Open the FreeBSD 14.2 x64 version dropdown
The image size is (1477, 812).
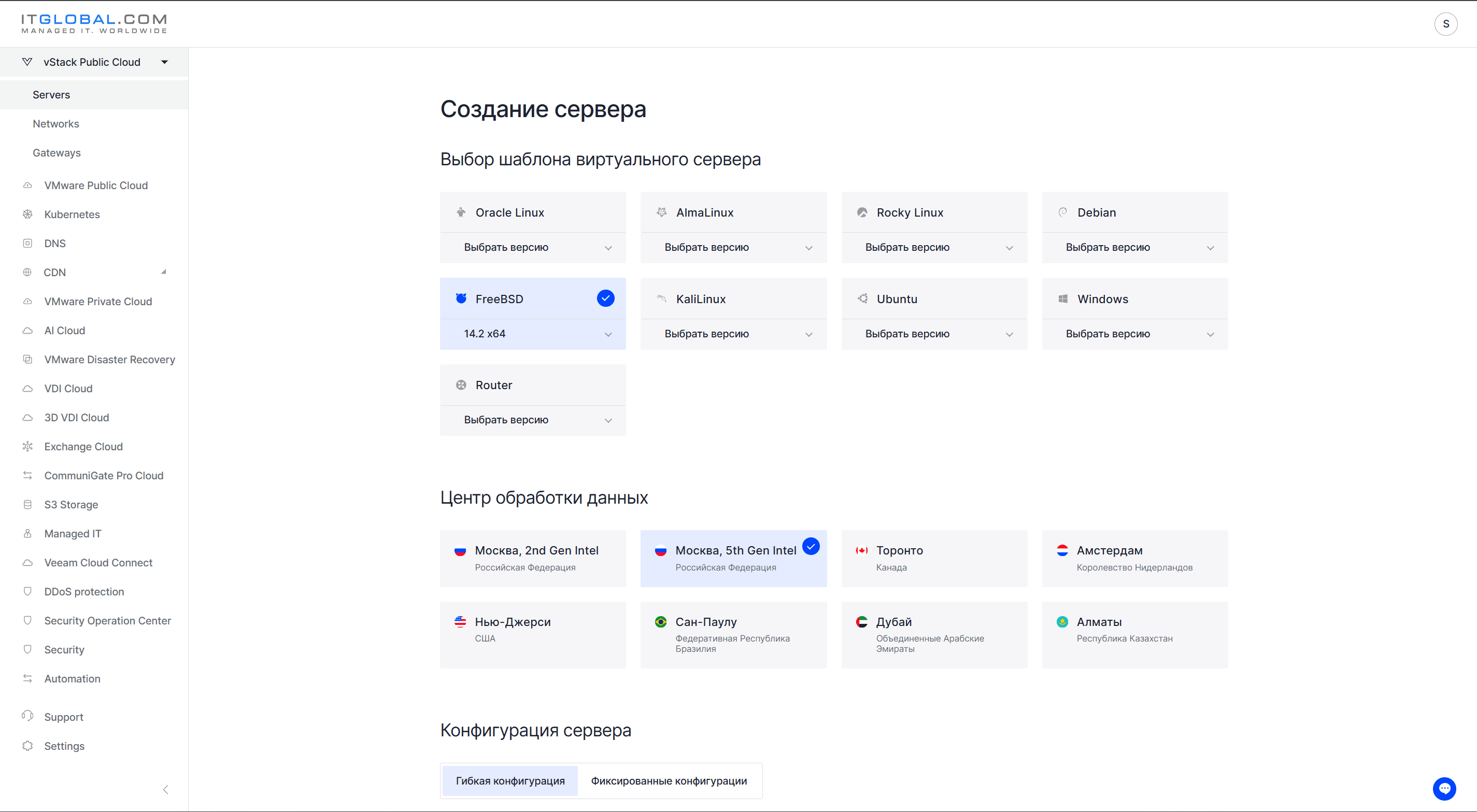coord(533,334)
